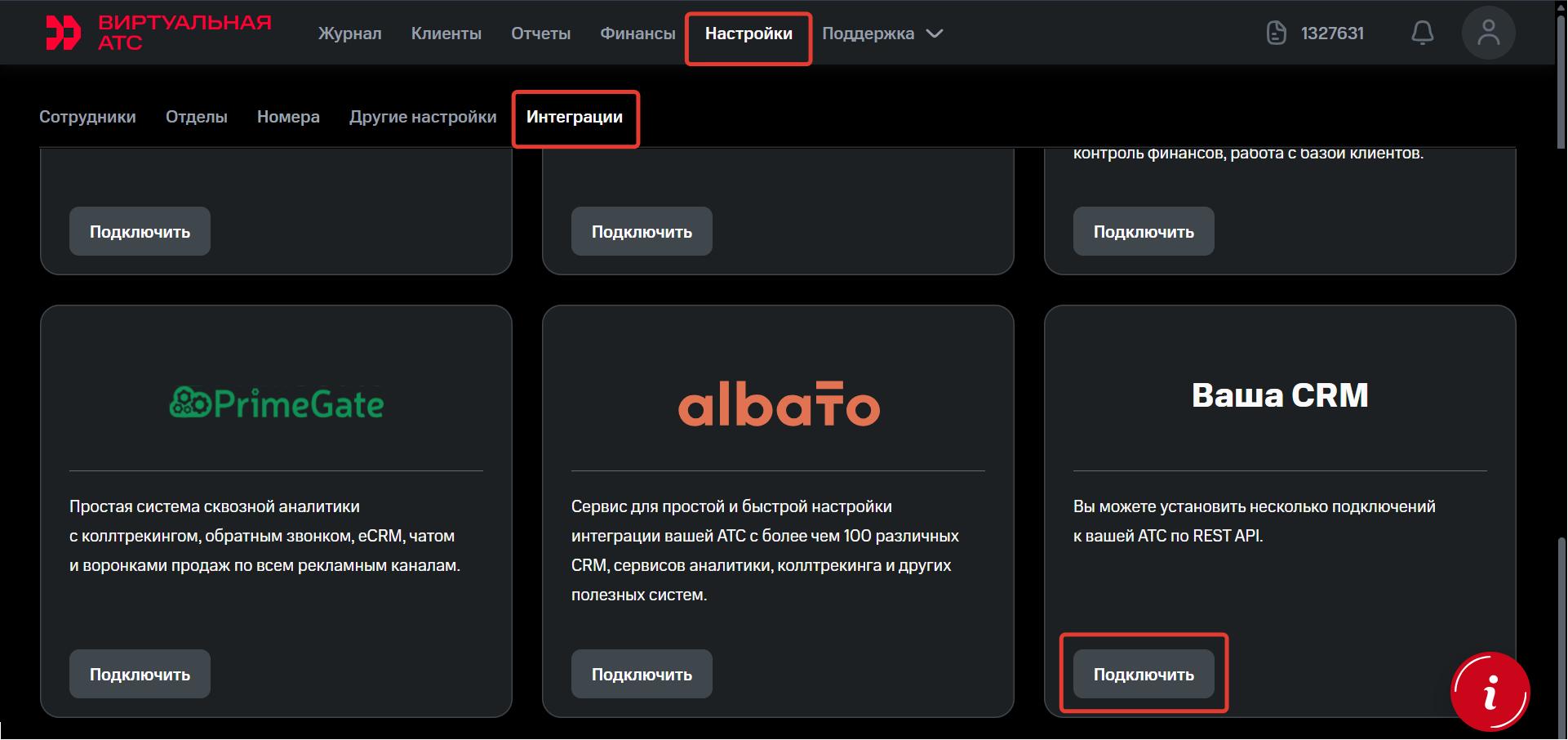Select the Настройки menu item
The image size is (1568, 740).
click(748, 33)
